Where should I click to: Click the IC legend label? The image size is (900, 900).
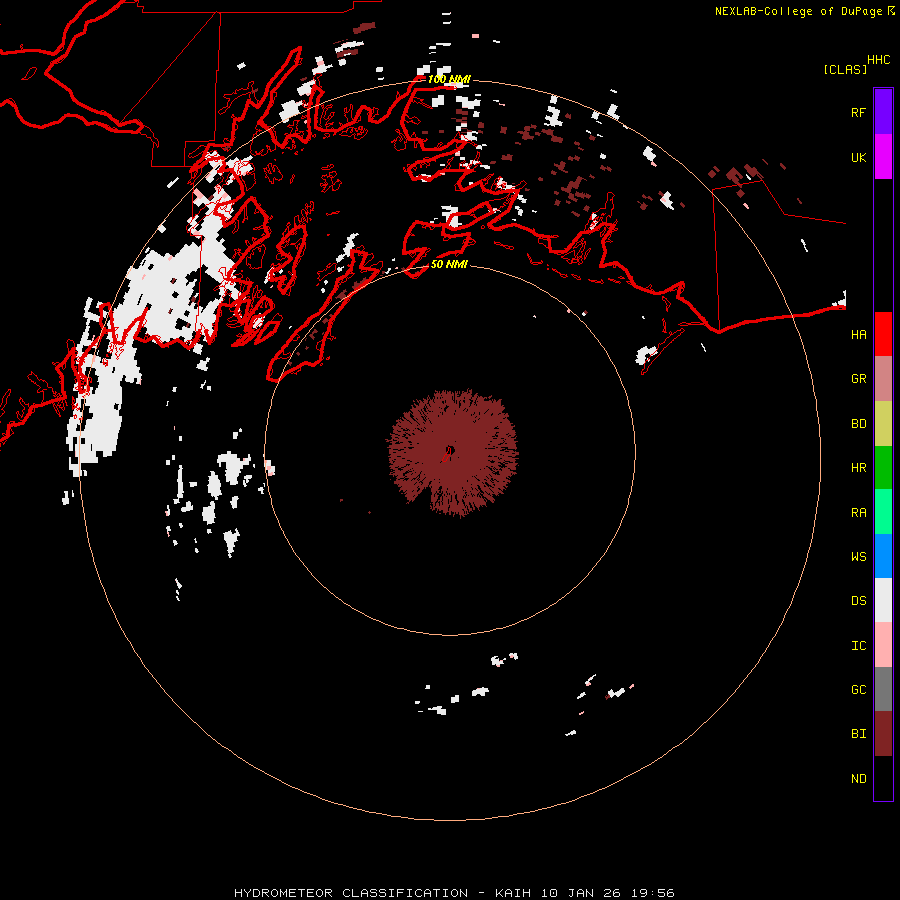(859, 646)
